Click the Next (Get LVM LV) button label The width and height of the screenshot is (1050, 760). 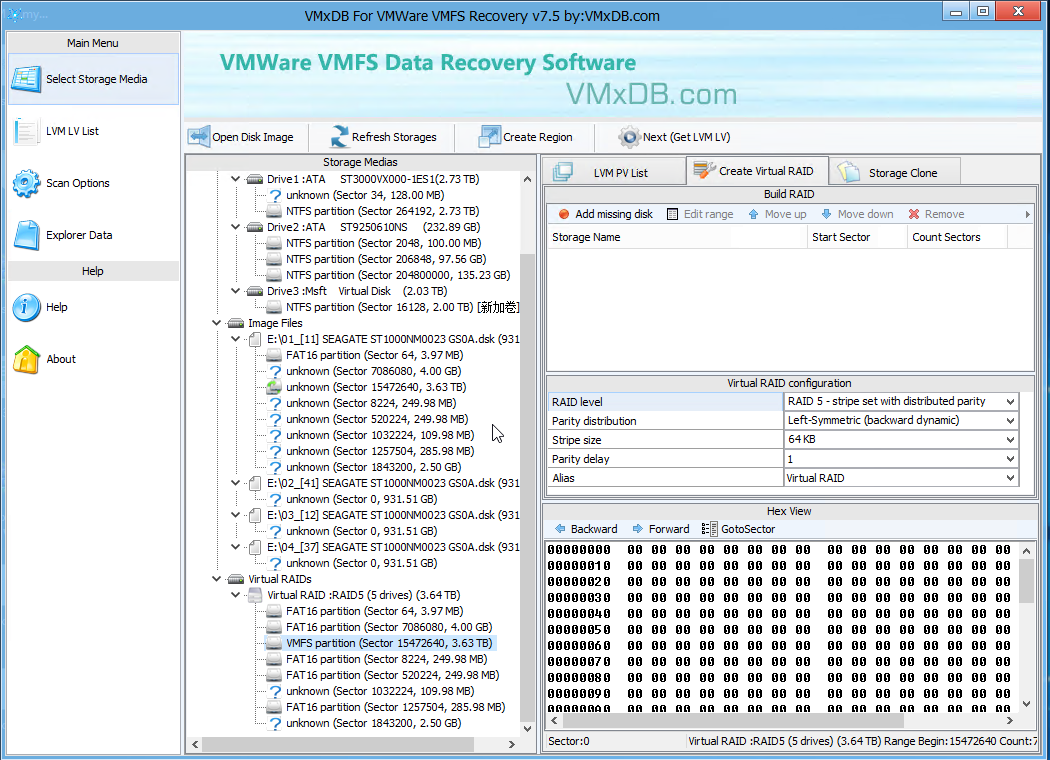[x=686, y=137]
